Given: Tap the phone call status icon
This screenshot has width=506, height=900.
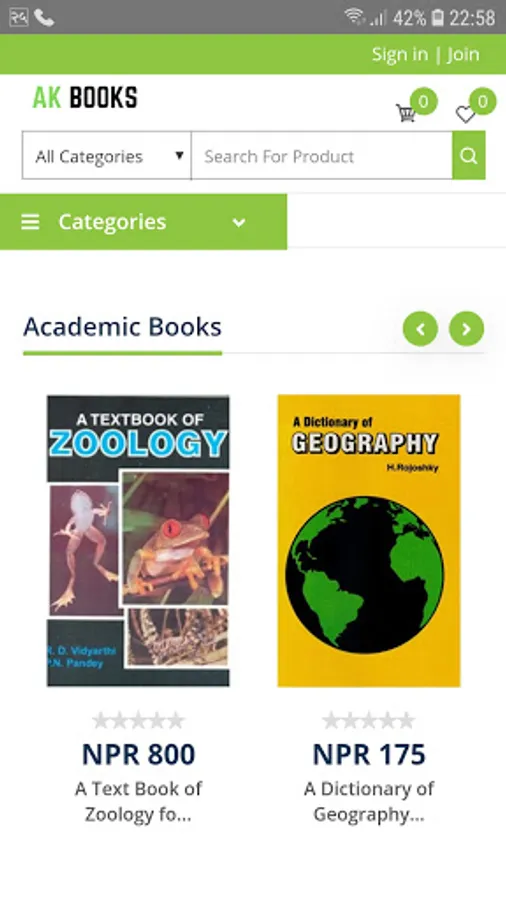Looking at the screenshot, I should [44, 18].
